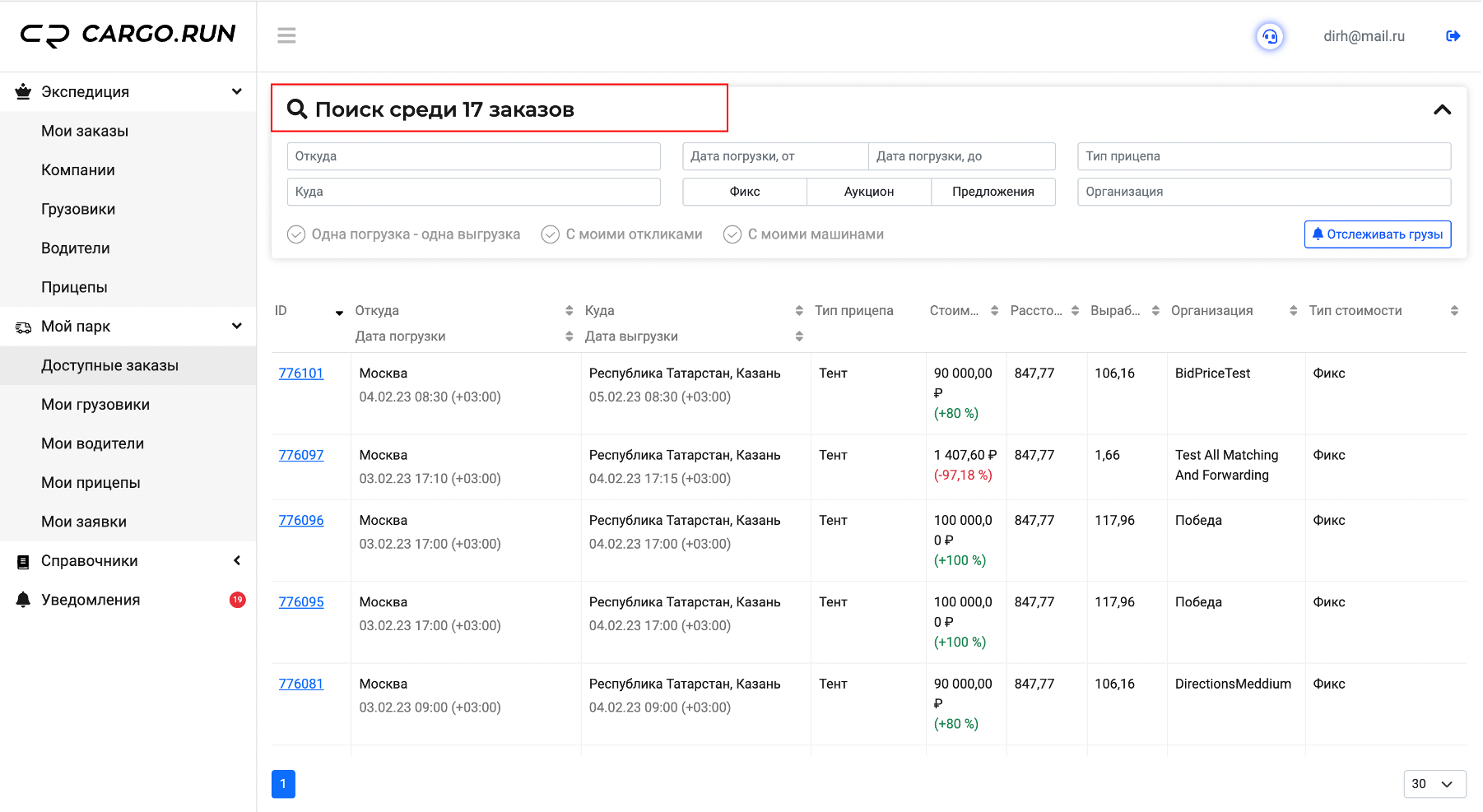This screenshot has width=1483, height=812.
Task: Sort by Тип стоимости column arrows
Action: 1454,310
